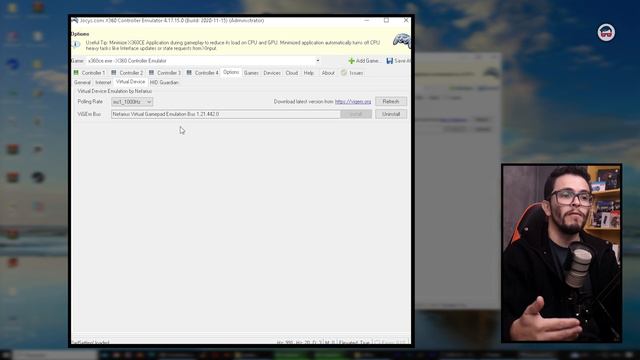Image resolution: width=640 pixels, height=360 pixels.
Task: Open the HID Guardian sub-tab
Action: point(164,82)
